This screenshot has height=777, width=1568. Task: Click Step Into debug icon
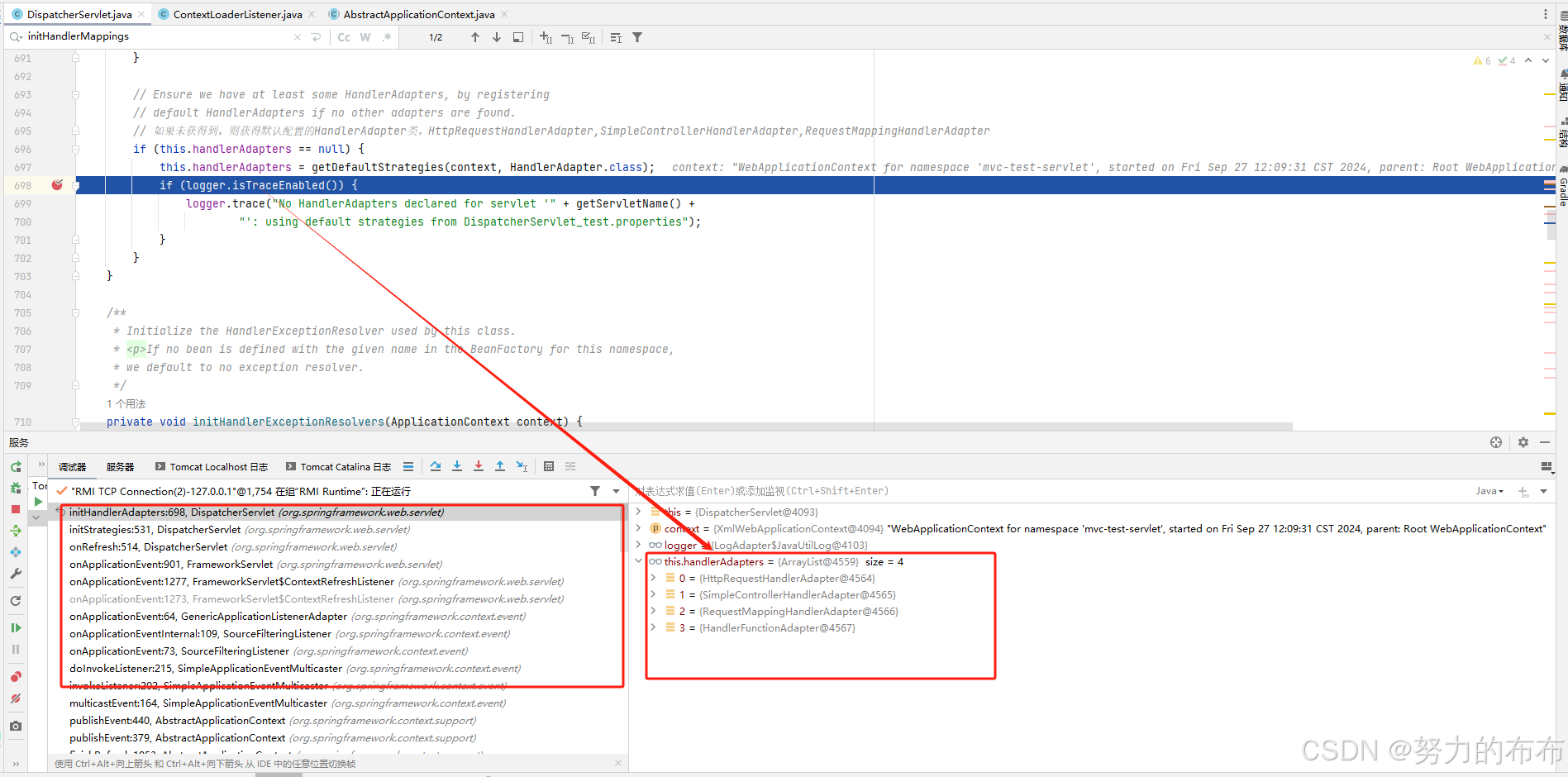click(457, 466)
